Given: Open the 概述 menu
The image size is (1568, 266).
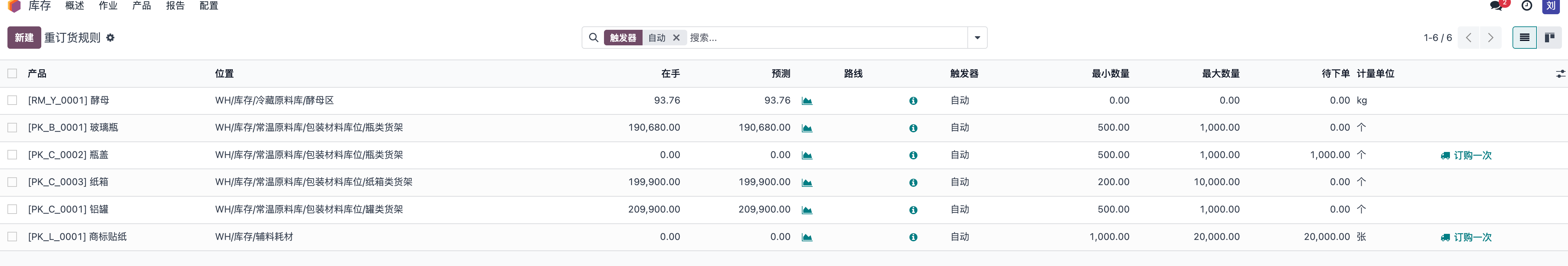Looking at the screenshot, I should click(74, 5).
